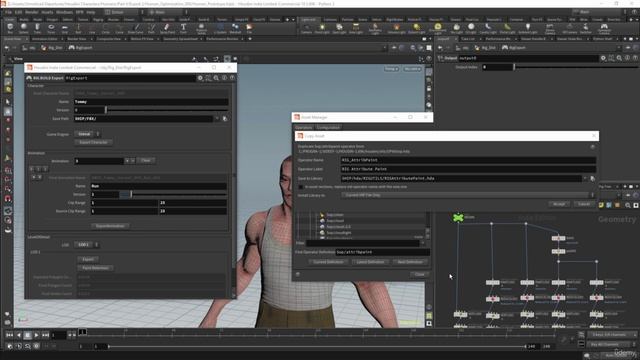The height and width of the screenshot is (360, 640).
Task: Select the Tube shelf tool
Action: 37,28
